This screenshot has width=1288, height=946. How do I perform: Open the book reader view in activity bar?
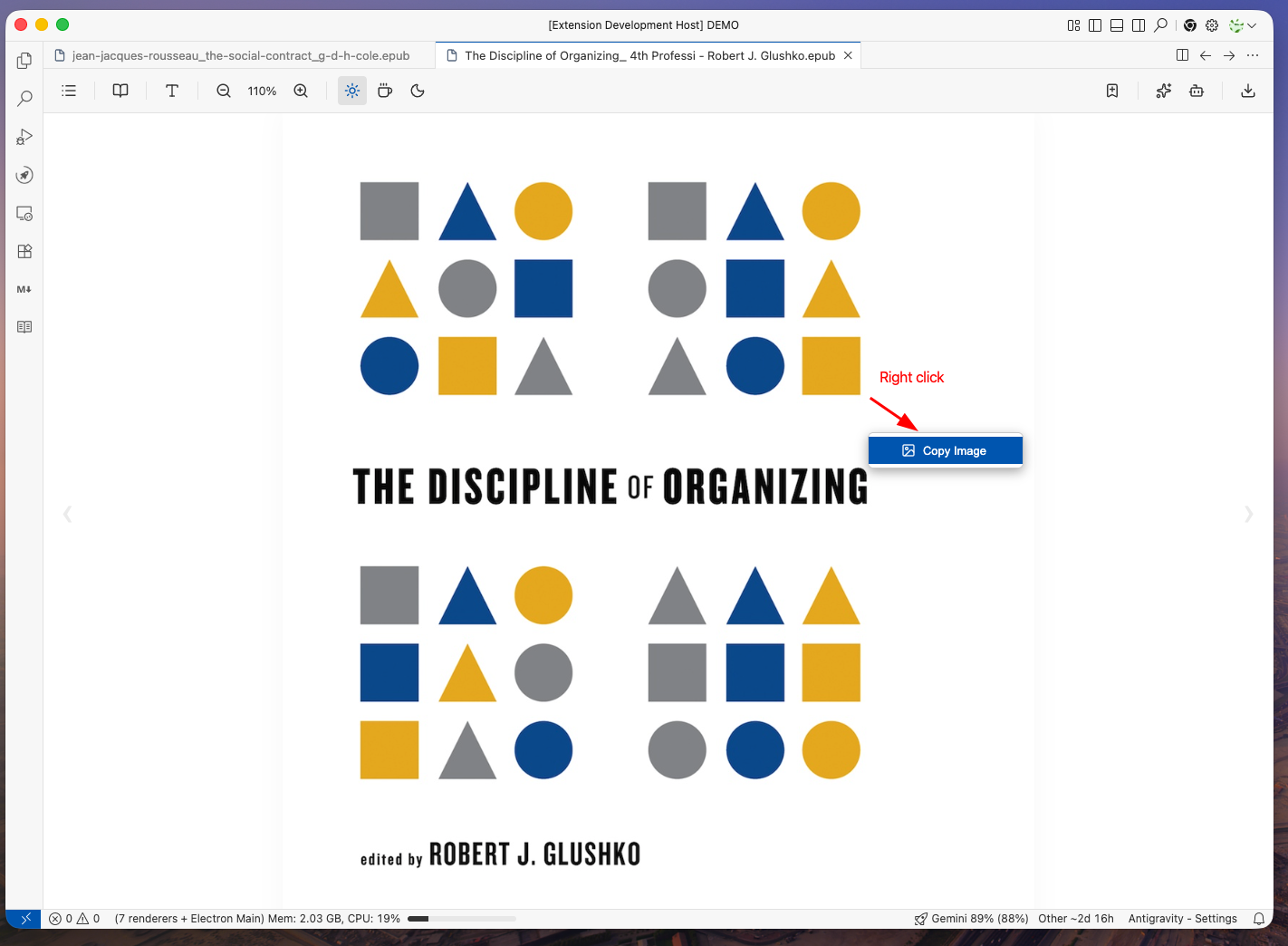pyautogui.click(x=24, y=327)
